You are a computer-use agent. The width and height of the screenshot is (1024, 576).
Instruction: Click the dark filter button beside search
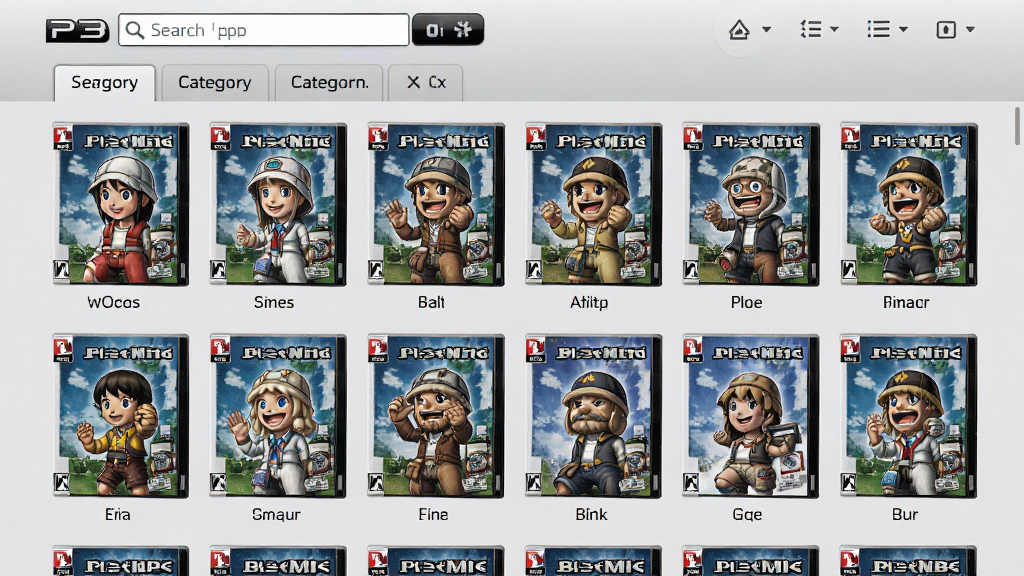(448, 30)
